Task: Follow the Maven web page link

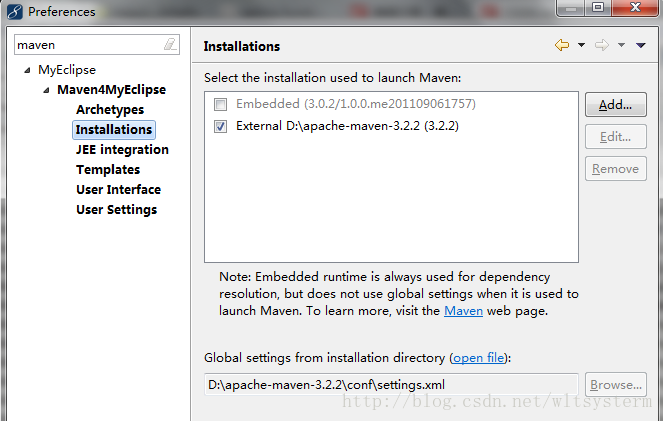Action: tap(463, 311)
